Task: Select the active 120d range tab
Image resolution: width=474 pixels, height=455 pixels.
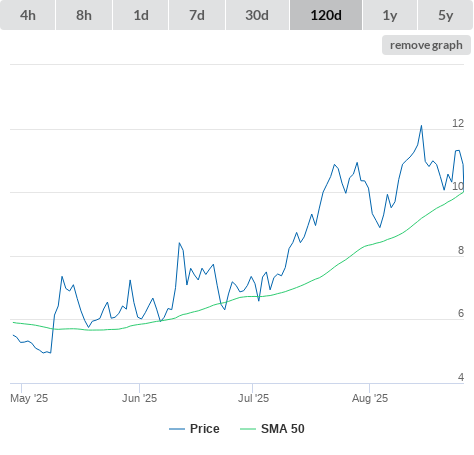Action: [326, 15]
